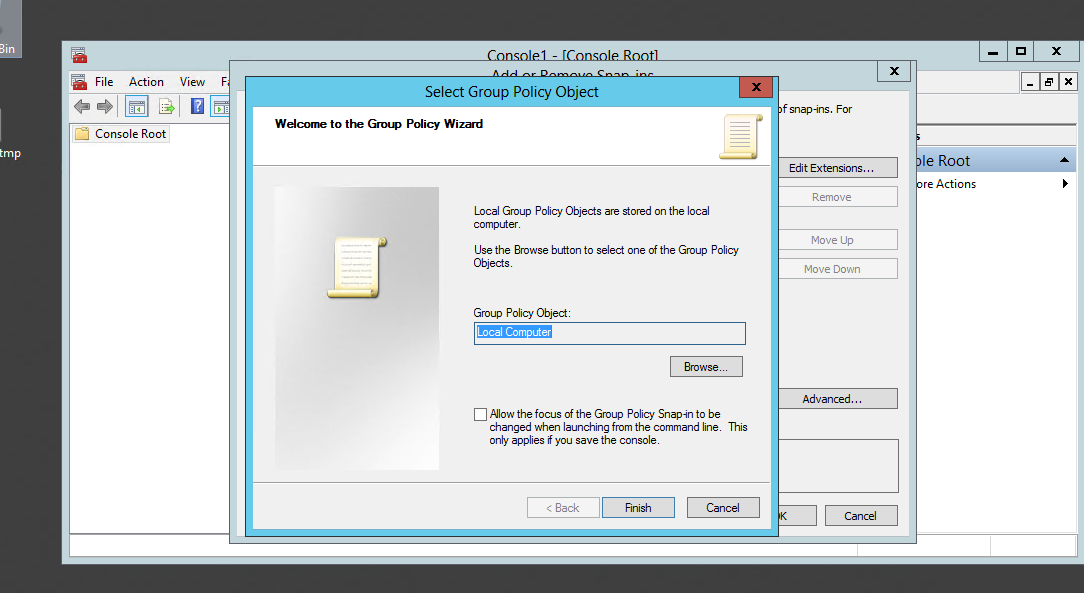This screenshot has width=1084, height=593.
Task: Open the View menu
Action: coord(192,82)
